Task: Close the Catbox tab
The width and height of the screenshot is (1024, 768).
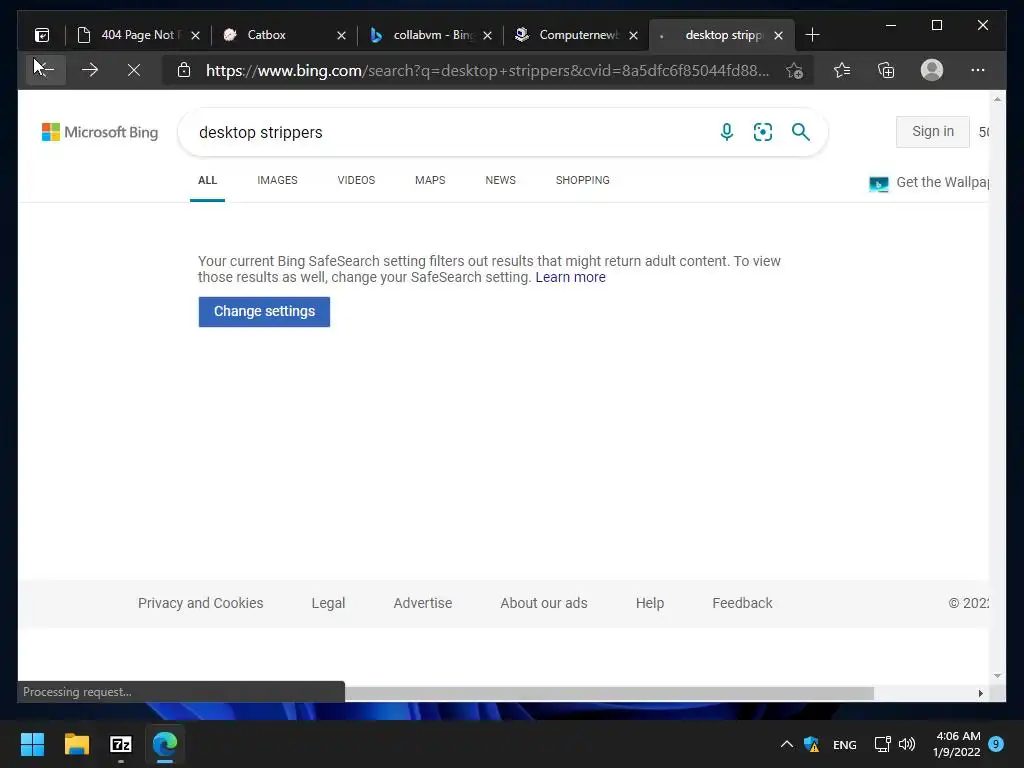Action: [341, 35]
